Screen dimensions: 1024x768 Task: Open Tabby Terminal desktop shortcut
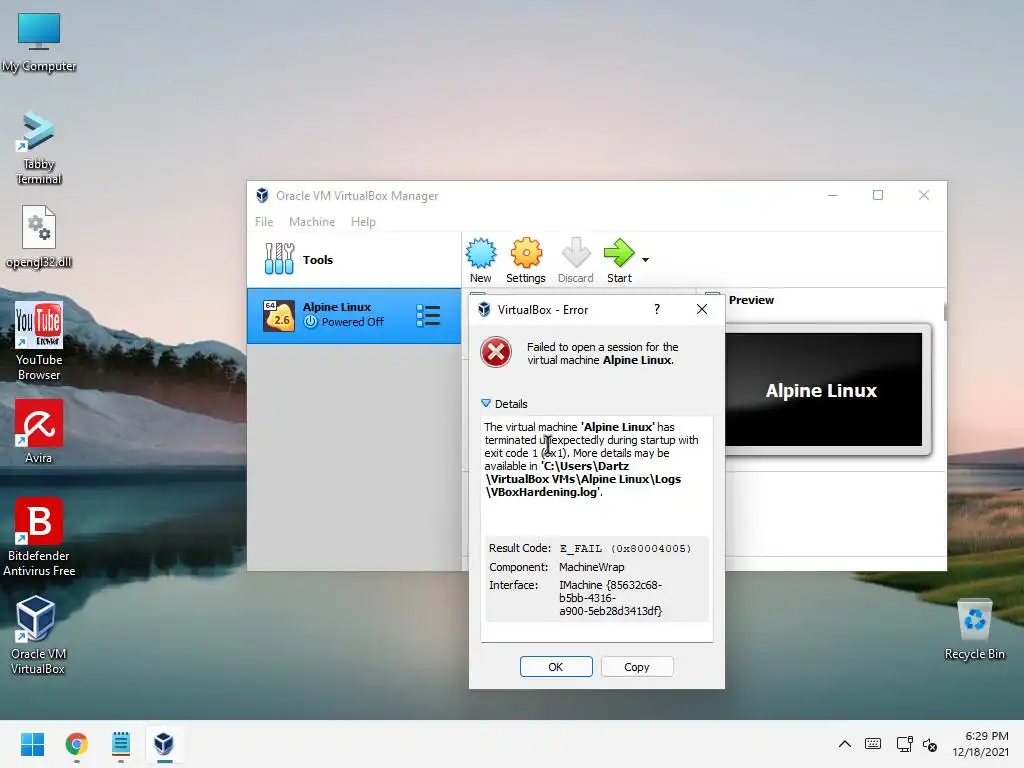39,148
